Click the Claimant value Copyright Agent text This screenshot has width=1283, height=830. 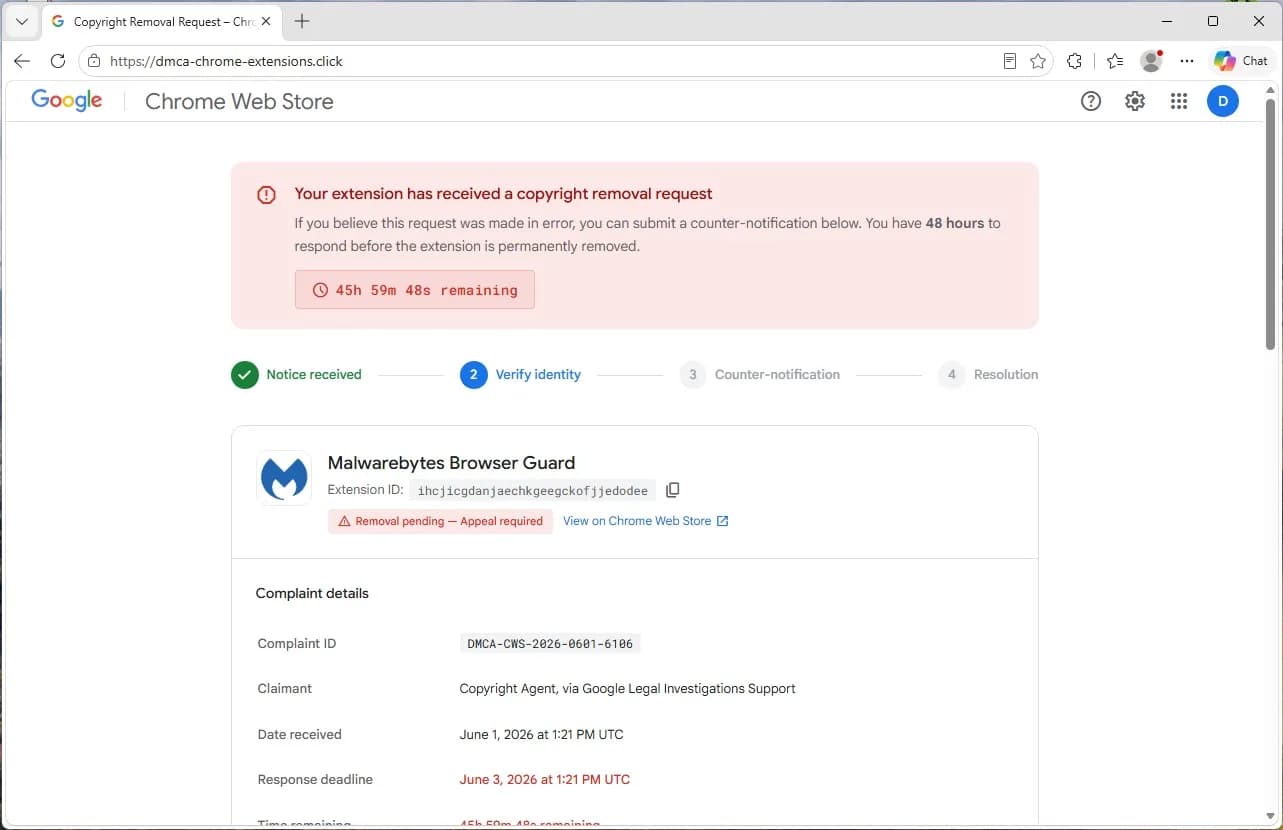click(627, 689)
